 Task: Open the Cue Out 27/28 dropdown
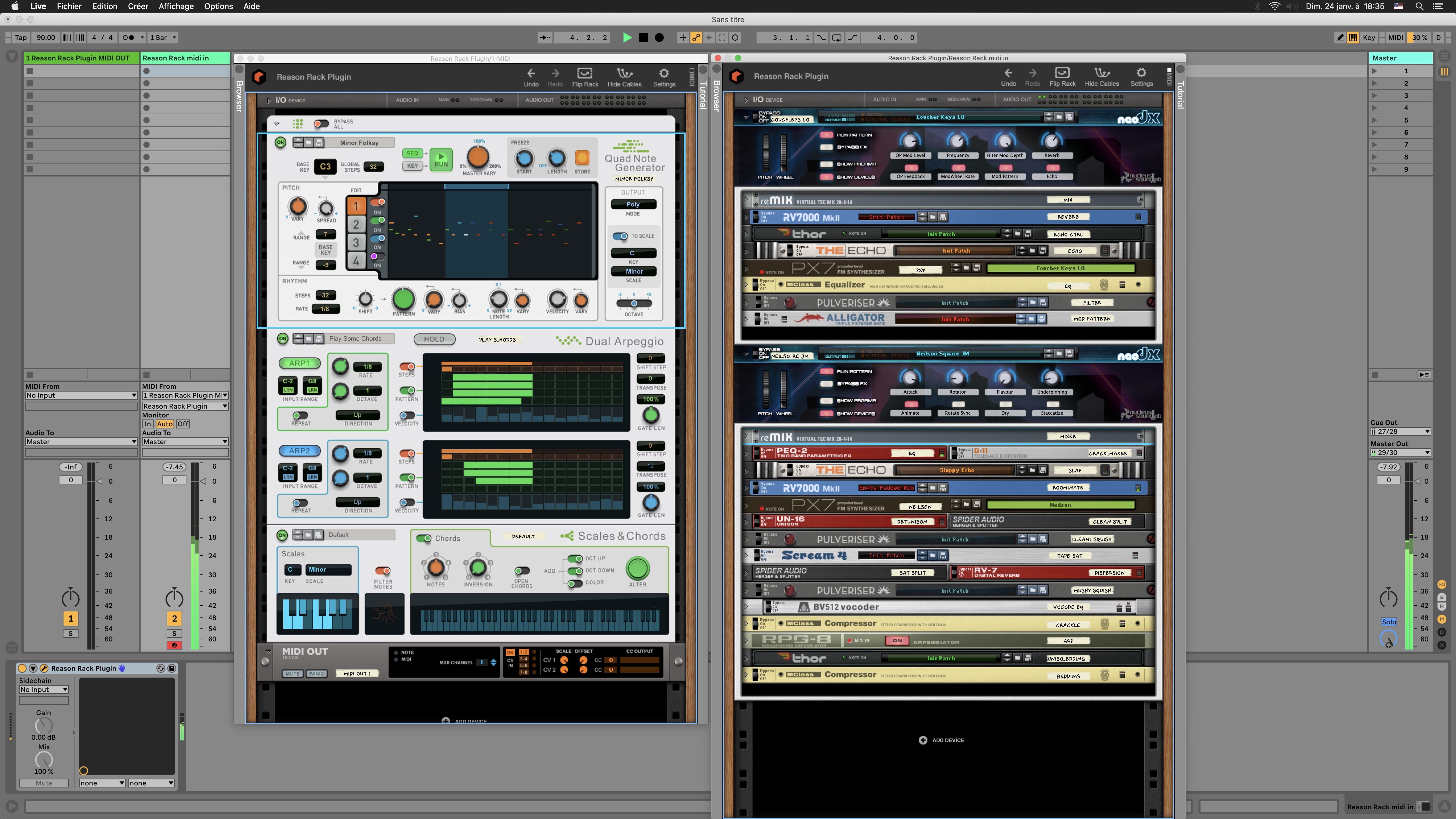tap(1401, 431)
